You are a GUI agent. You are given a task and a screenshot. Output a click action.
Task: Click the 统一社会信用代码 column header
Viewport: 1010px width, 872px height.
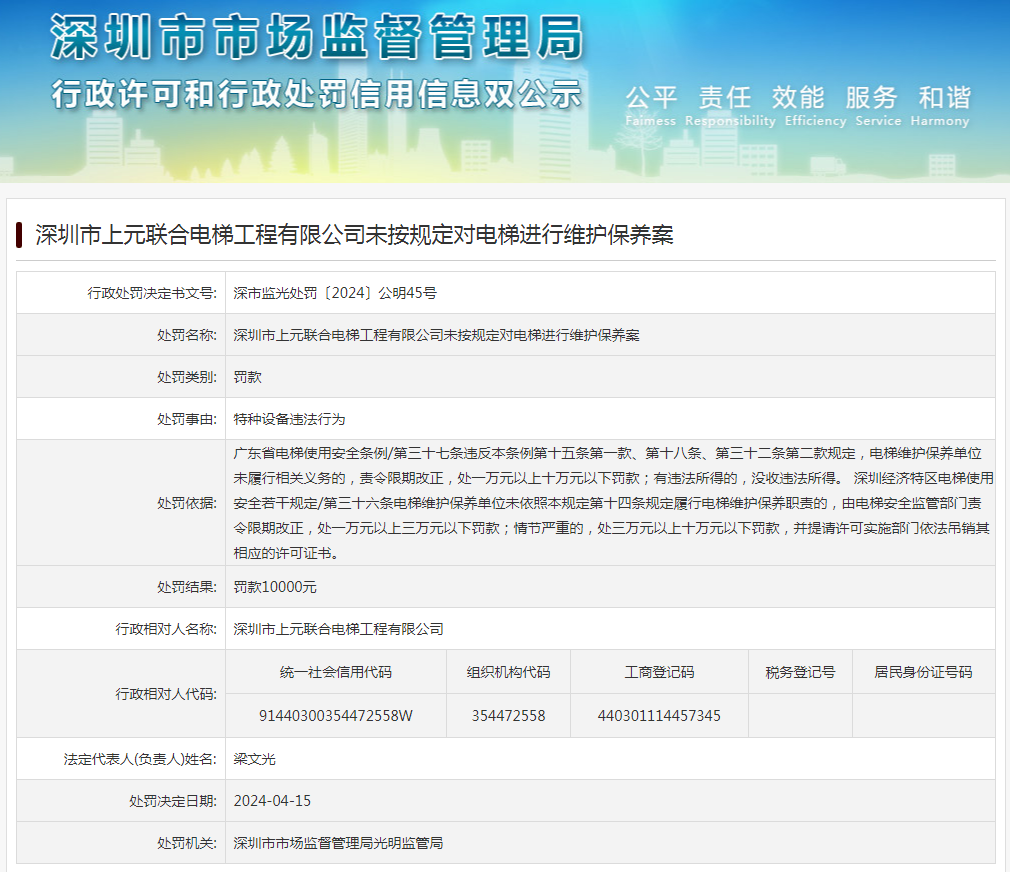coord(336,672)
